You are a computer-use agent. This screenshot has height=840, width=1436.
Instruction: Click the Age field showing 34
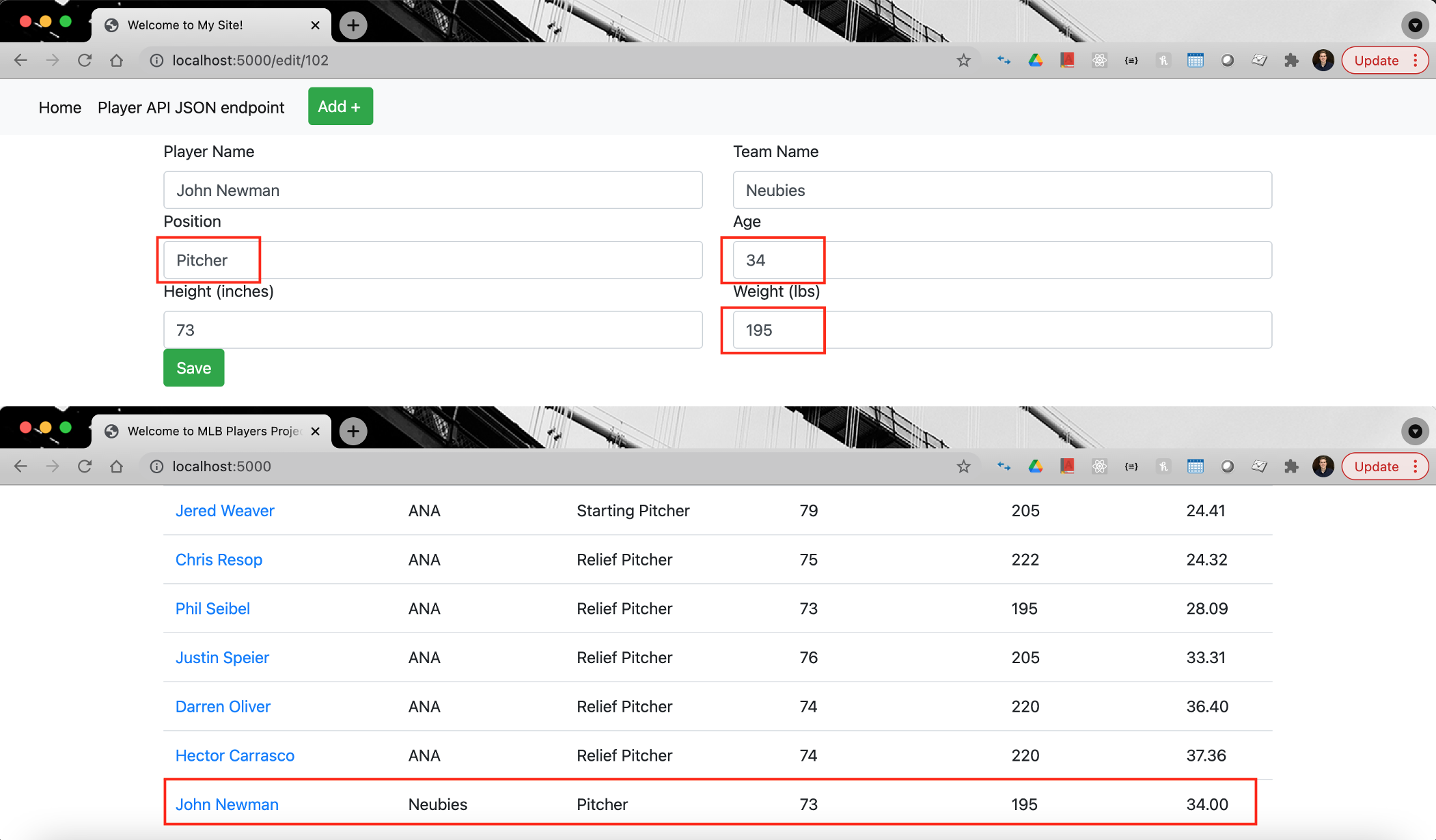[x=775, y=260]
